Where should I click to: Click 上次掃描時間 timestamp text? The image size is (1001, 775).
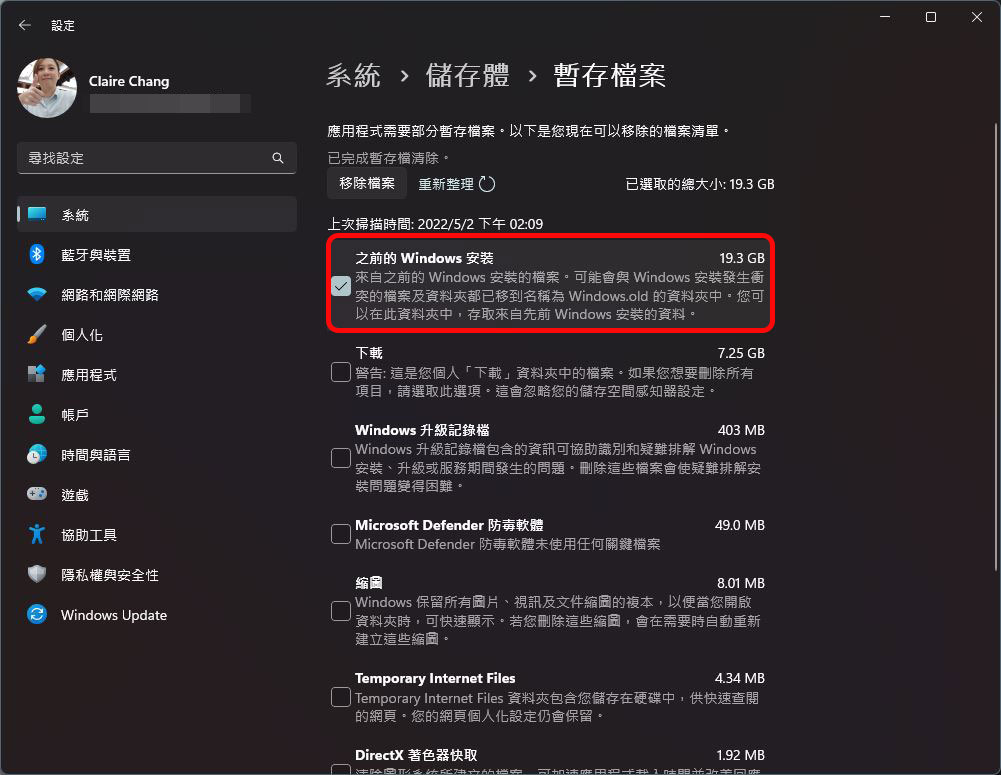click(435, 224)
